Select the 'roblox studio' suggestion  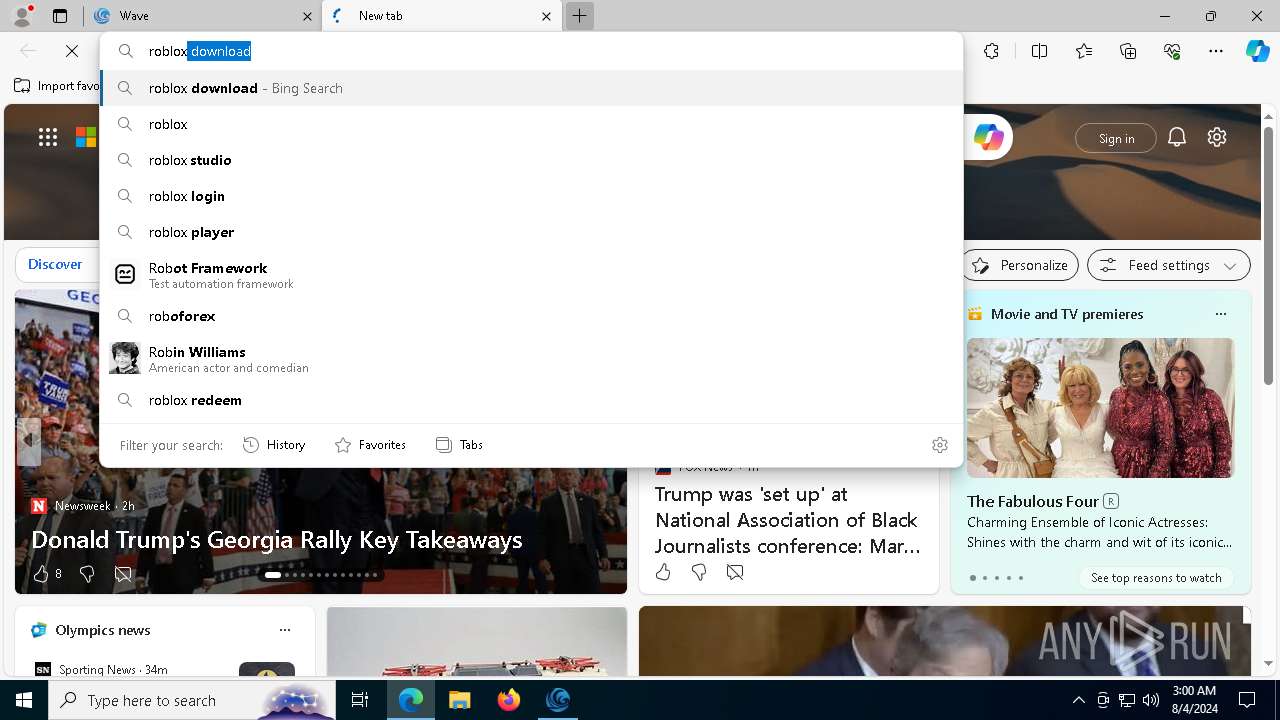point(531,160)
